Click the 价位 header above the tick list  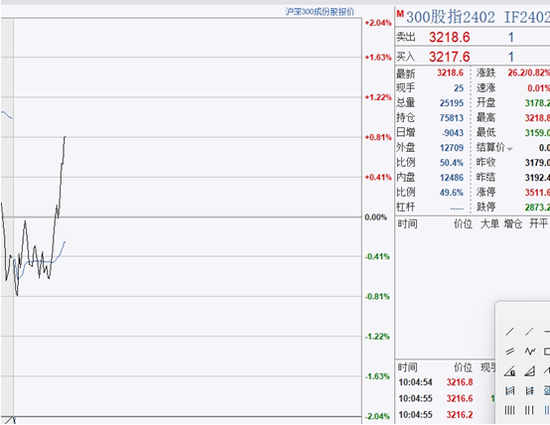(463, 367)
